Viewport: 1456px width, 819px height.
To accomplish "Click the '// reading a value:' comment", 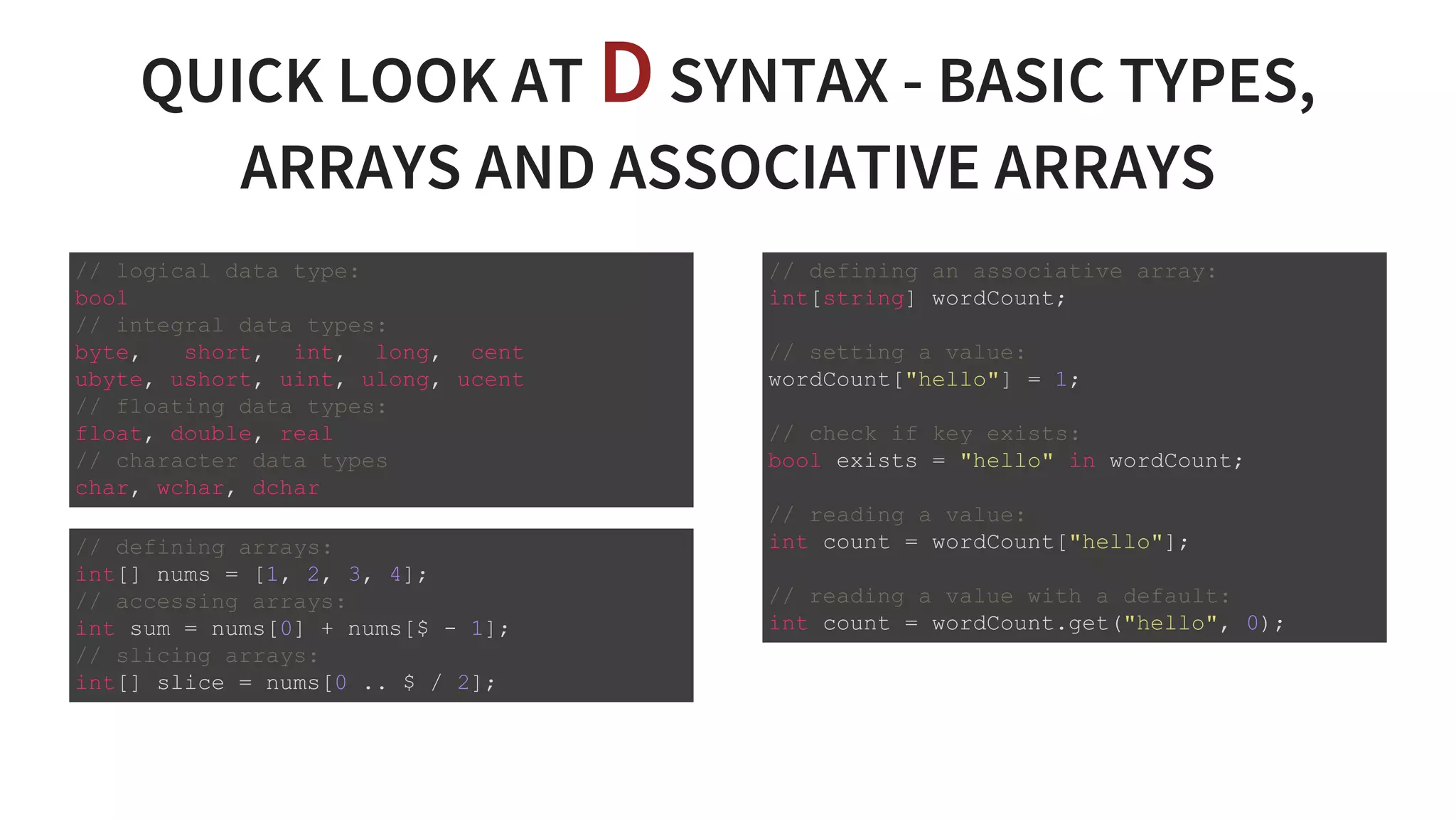I will point(896,515).
